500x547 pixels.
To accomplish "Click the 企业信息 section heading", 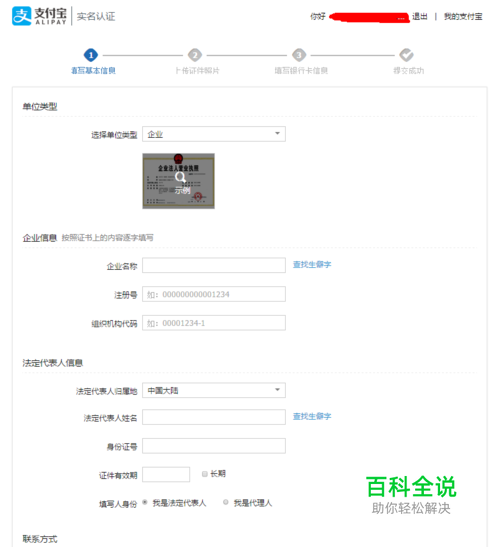I will click(40, 238).
